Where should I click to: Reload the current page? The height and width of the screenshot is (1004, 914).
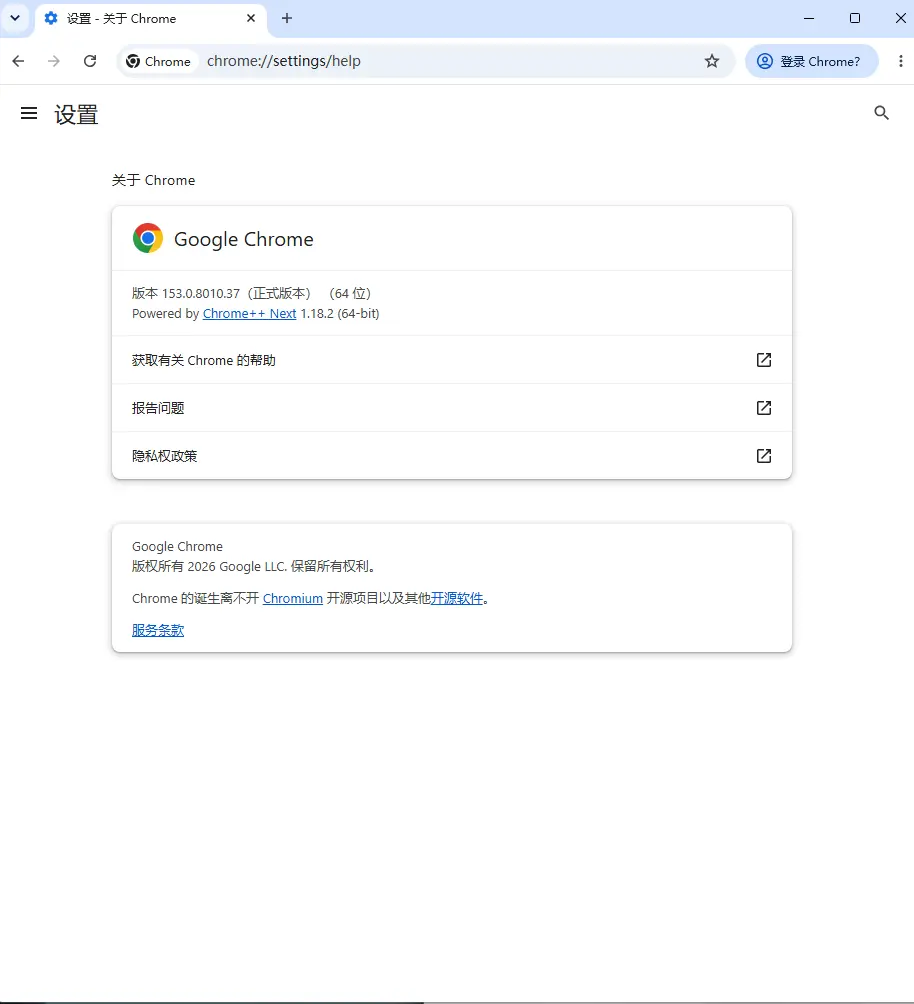[x=90, y=61]
